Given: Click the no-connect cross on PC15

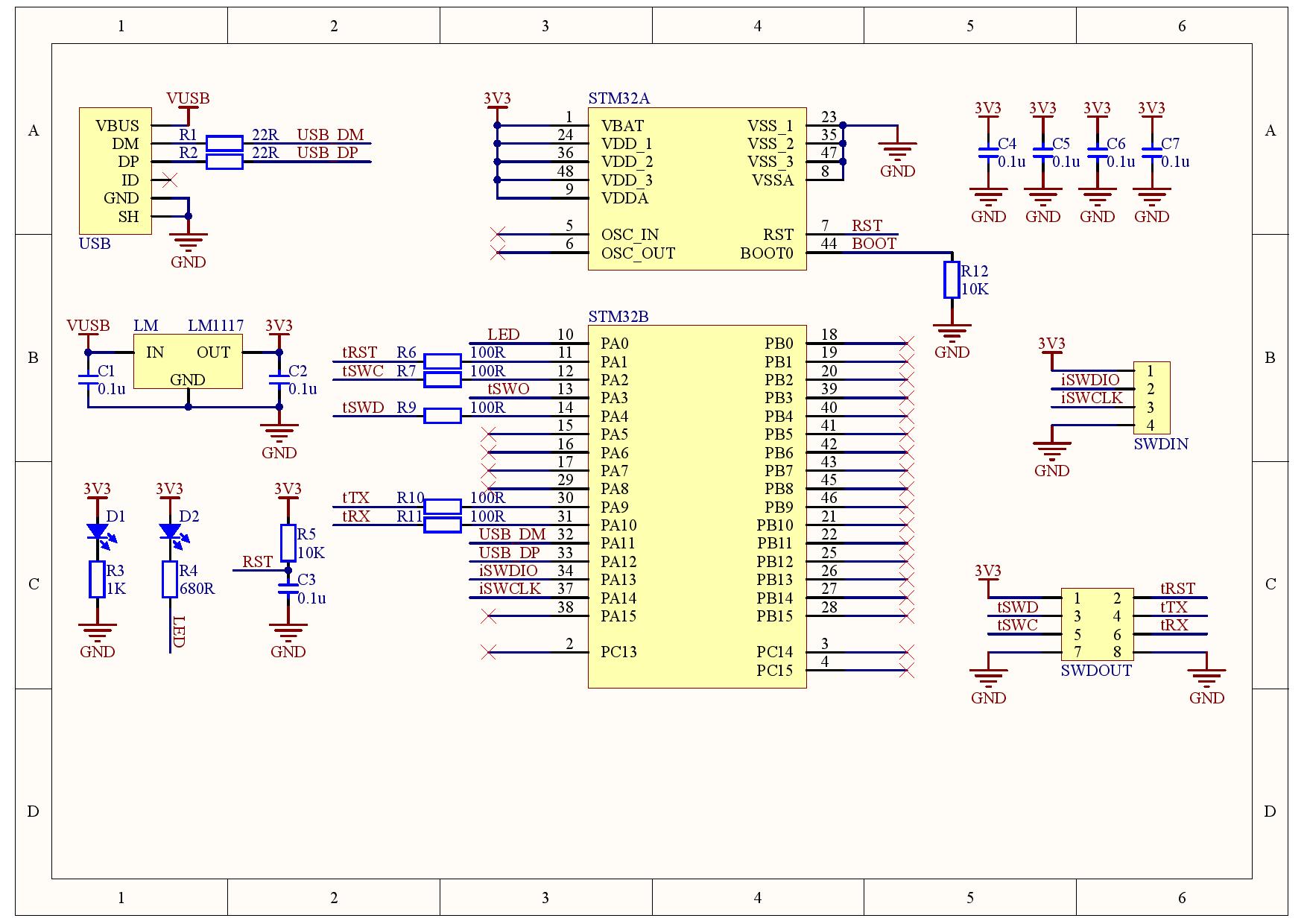Looking at the screenshot, I should coord(907,671).
